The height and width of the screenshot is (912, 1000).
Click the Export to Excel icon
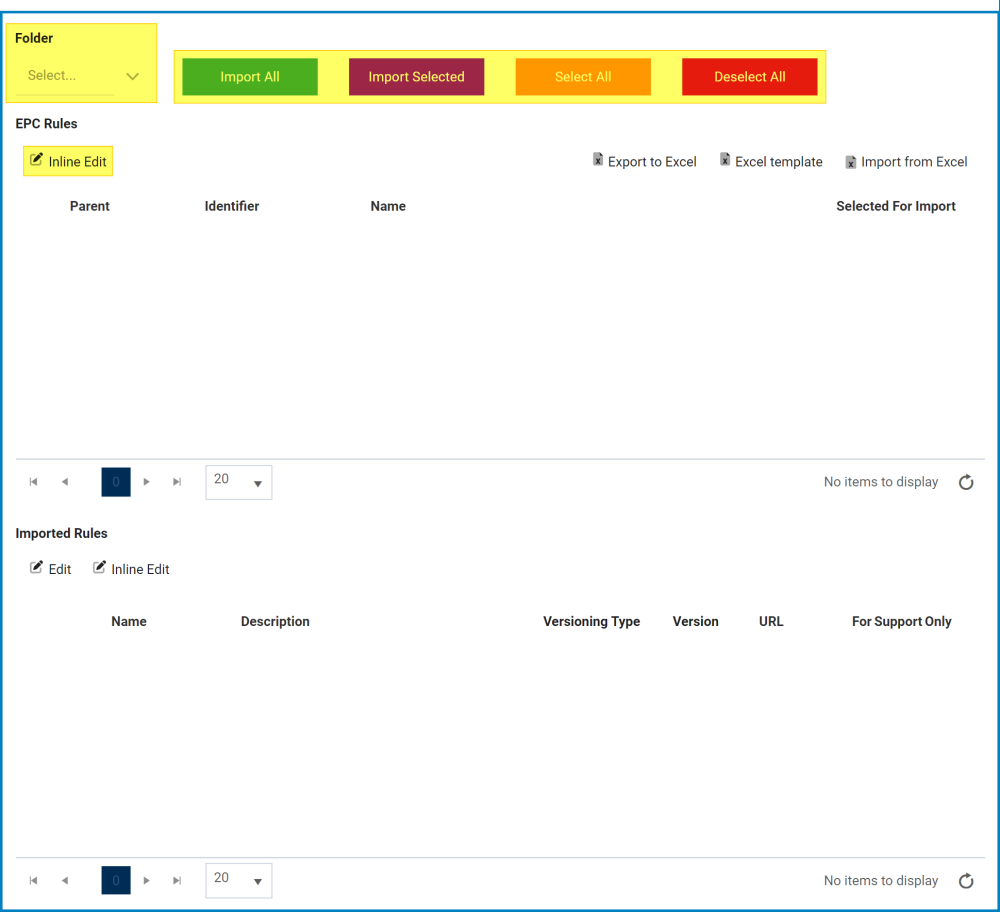pyautogui.click(x=598, y=160)
